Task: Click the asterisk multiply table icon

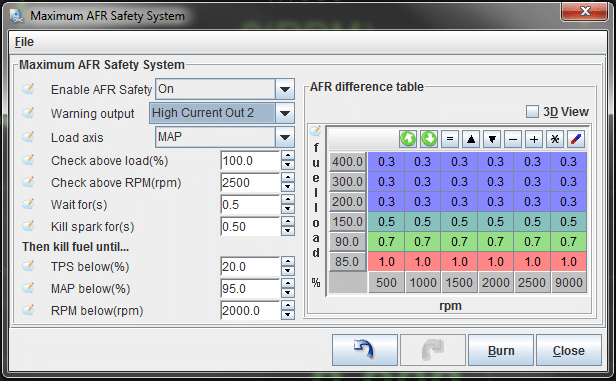Action: [555, 139]
